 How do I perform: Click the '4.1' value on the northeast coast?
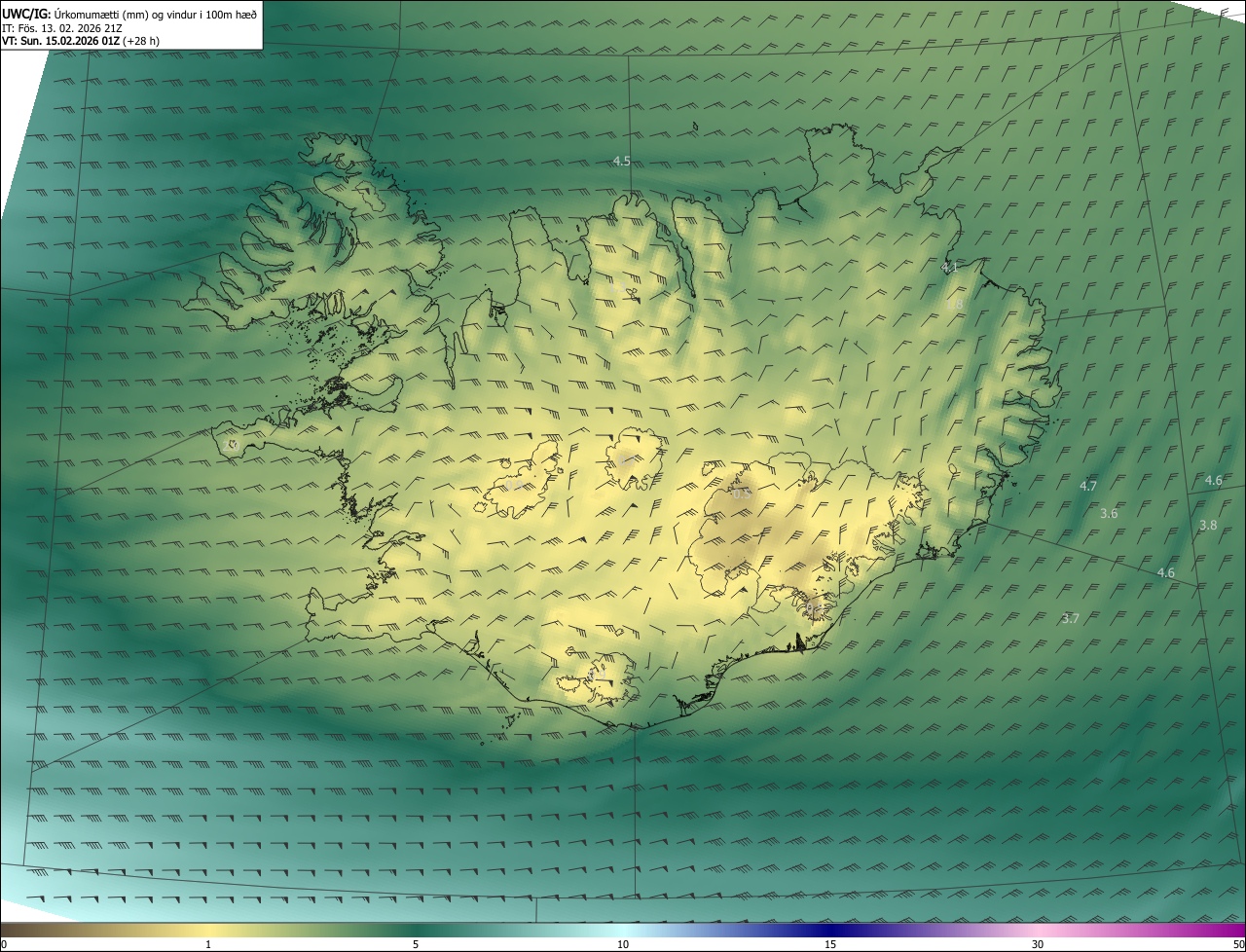(x=950, y=267)
